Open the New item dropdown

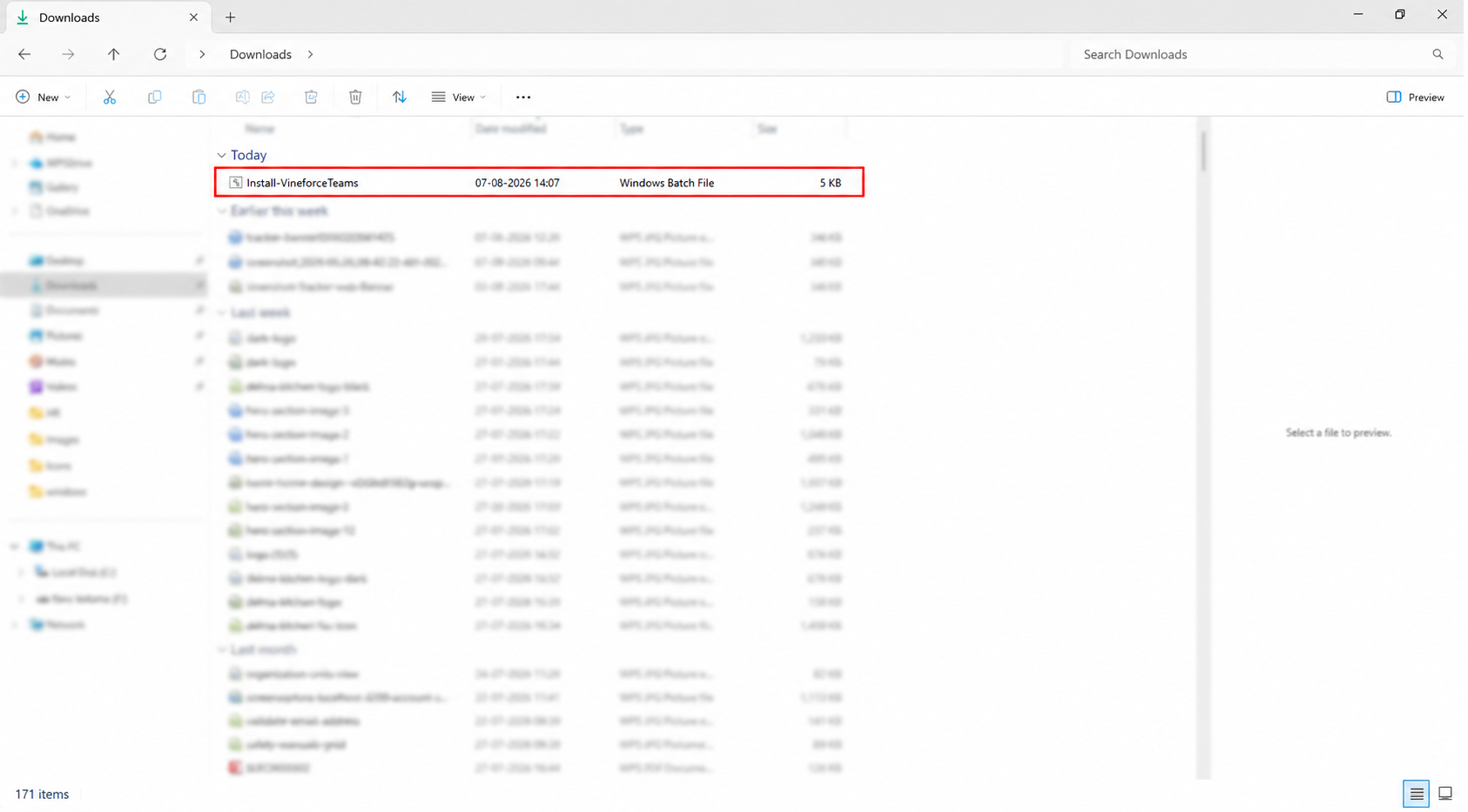pyautogui.click(x=44, y=97)
